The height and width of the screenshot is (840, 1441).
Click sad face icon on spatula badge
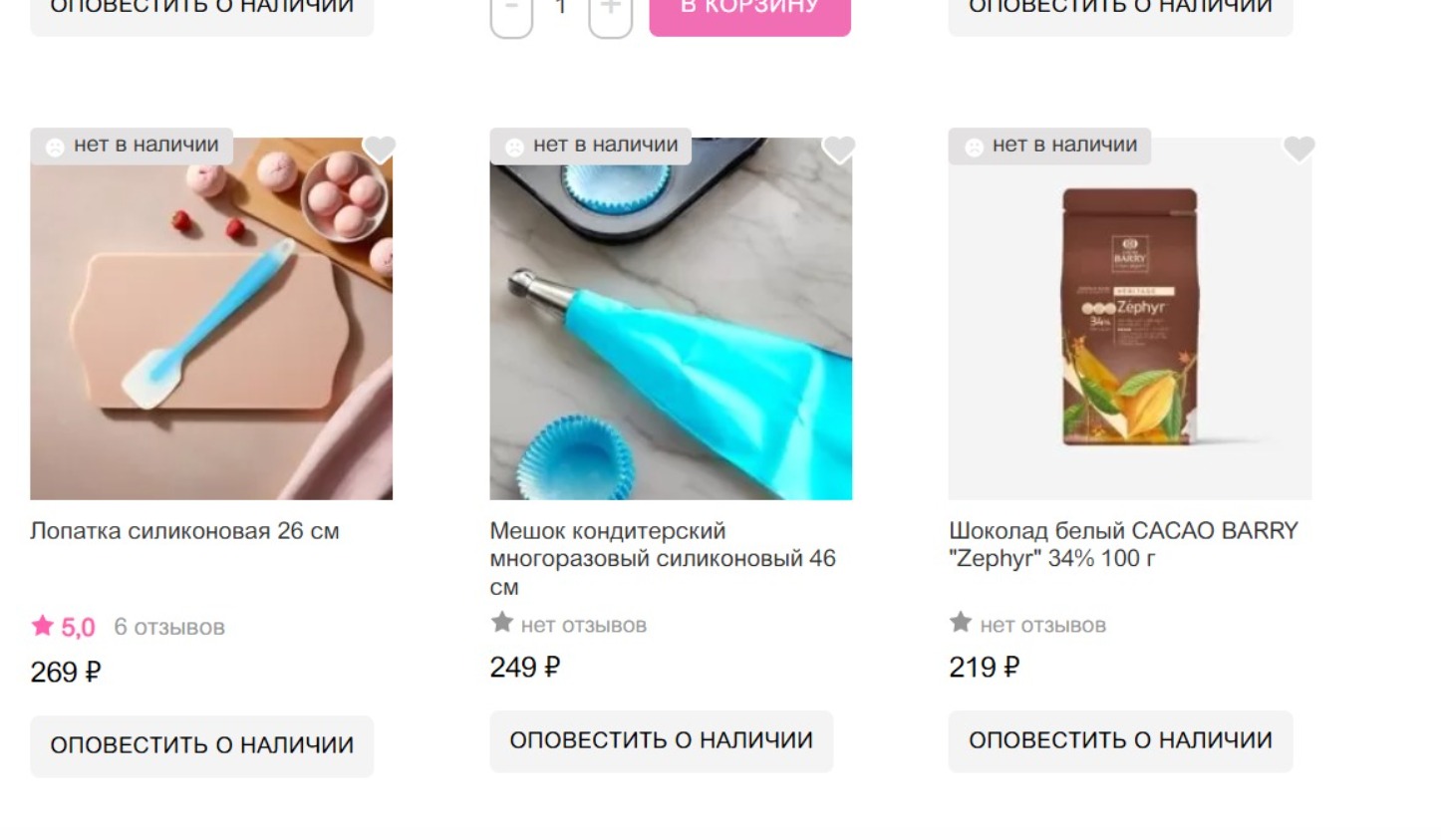[x=55, y=146]
